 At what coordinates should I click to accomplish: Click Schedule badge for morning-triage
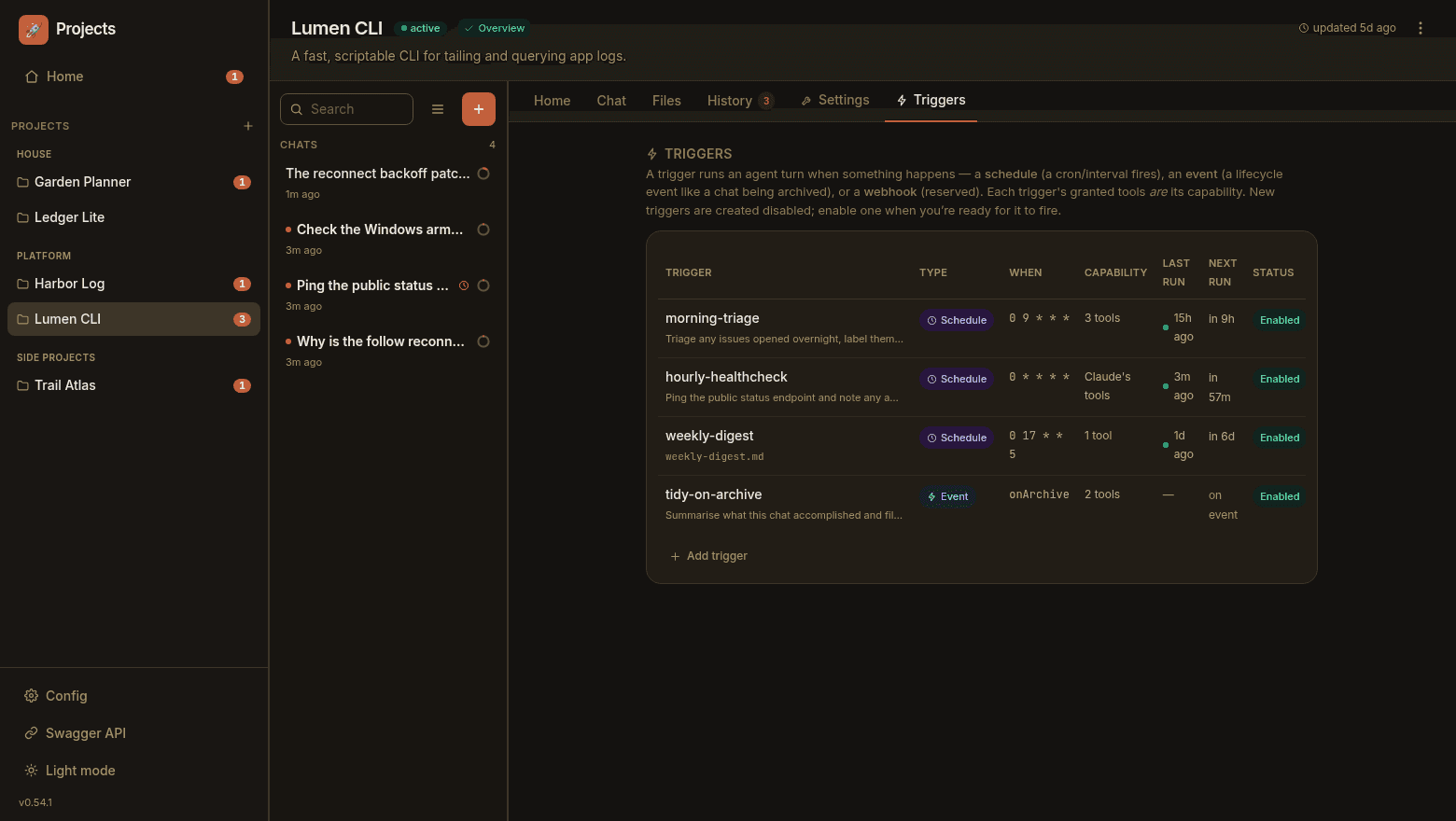pos(957,320)
